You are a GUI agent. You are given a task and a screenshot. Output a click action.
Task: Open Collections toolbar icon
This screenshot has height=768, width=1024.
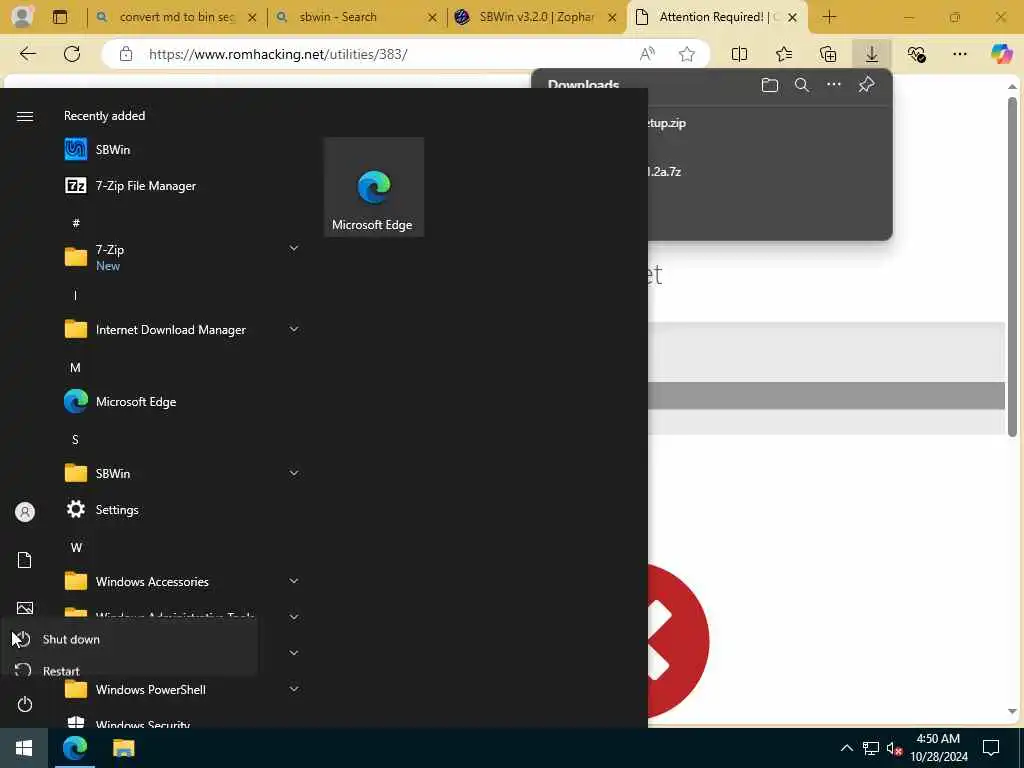[828, 54]
